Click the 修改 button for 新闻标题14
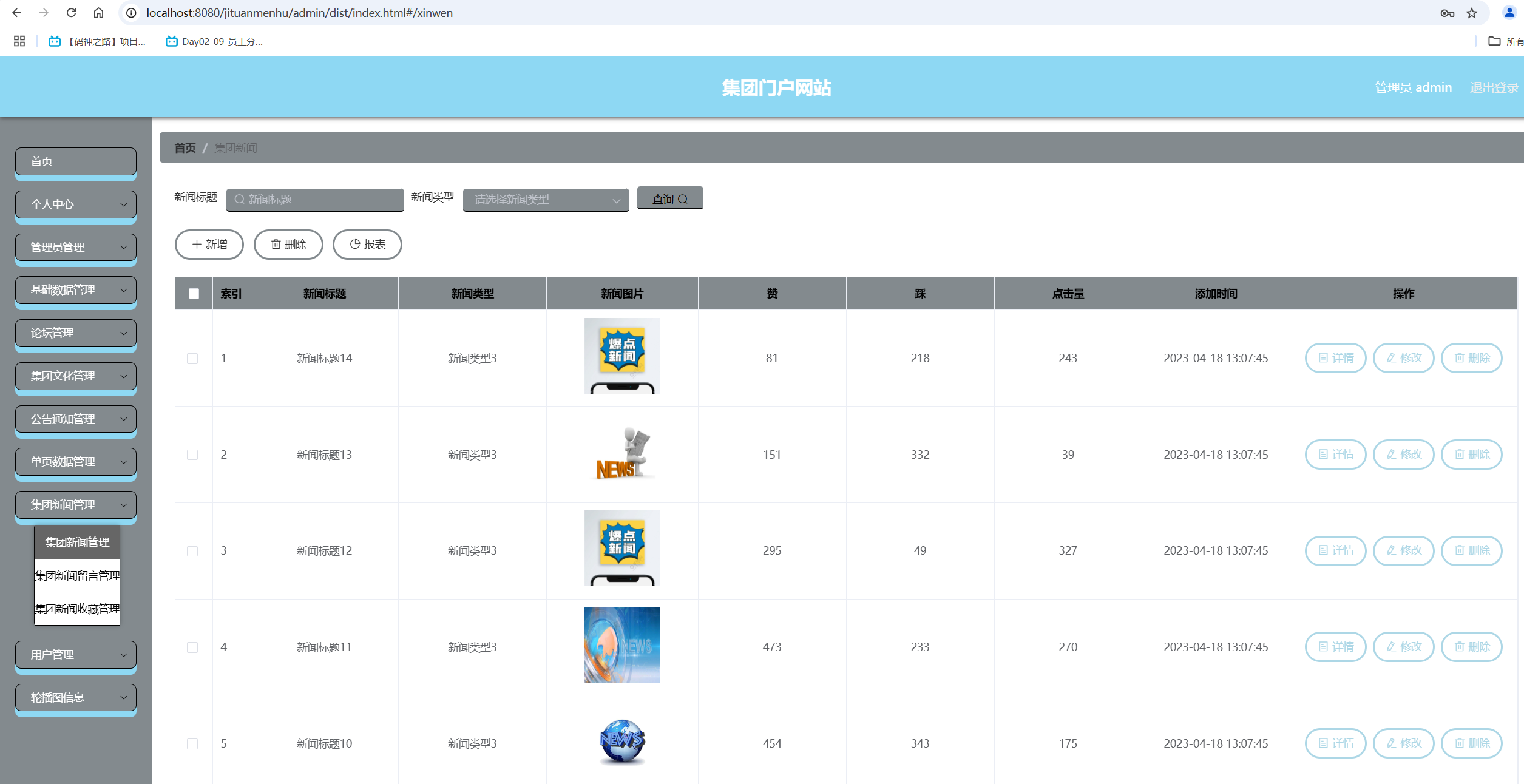This screenshot has height=784, width=1524. click(1403, 358)
